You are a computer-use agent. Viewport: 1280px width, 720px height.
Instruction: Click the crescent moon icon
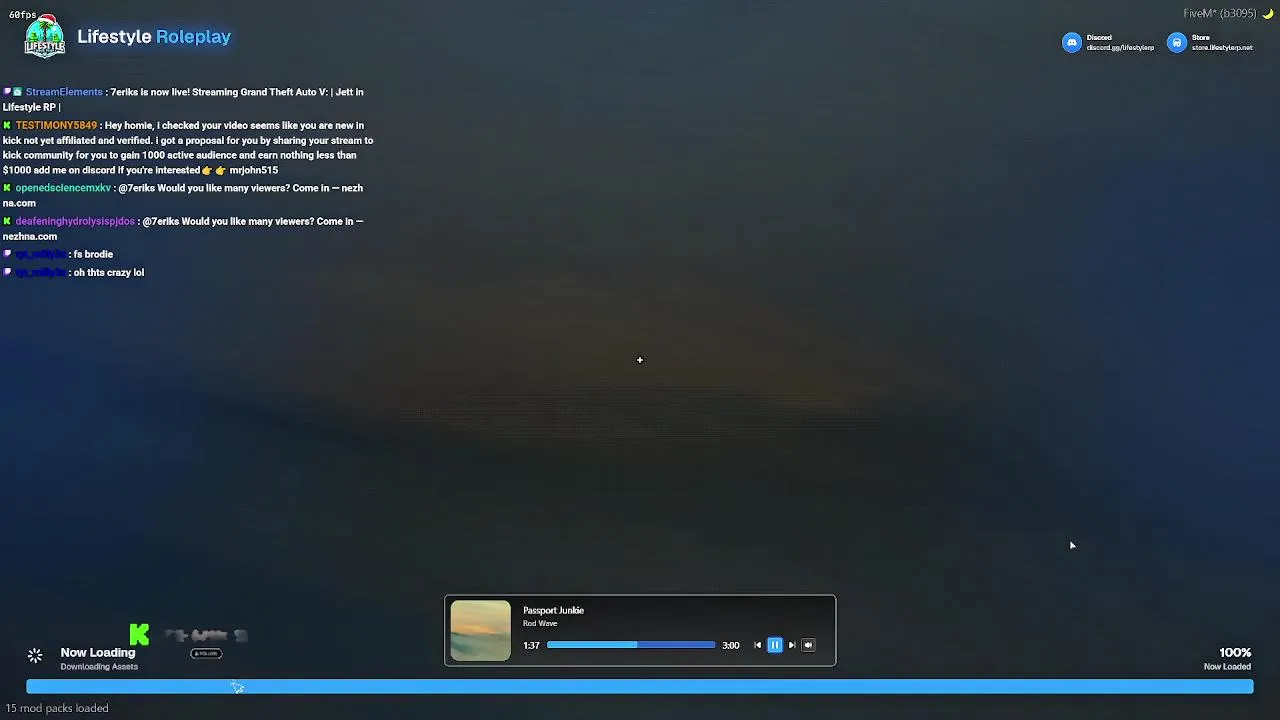[x=1267, y=13]
